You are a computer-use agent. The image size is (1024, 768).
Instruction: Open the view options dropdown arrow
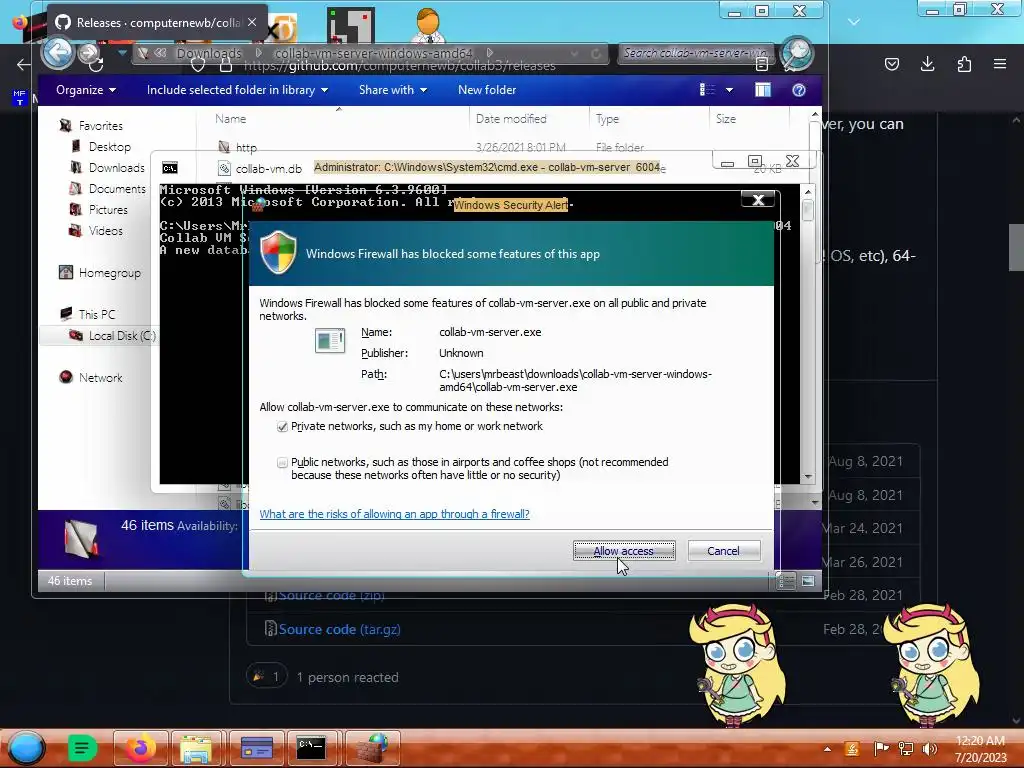[x=729, y=90]
